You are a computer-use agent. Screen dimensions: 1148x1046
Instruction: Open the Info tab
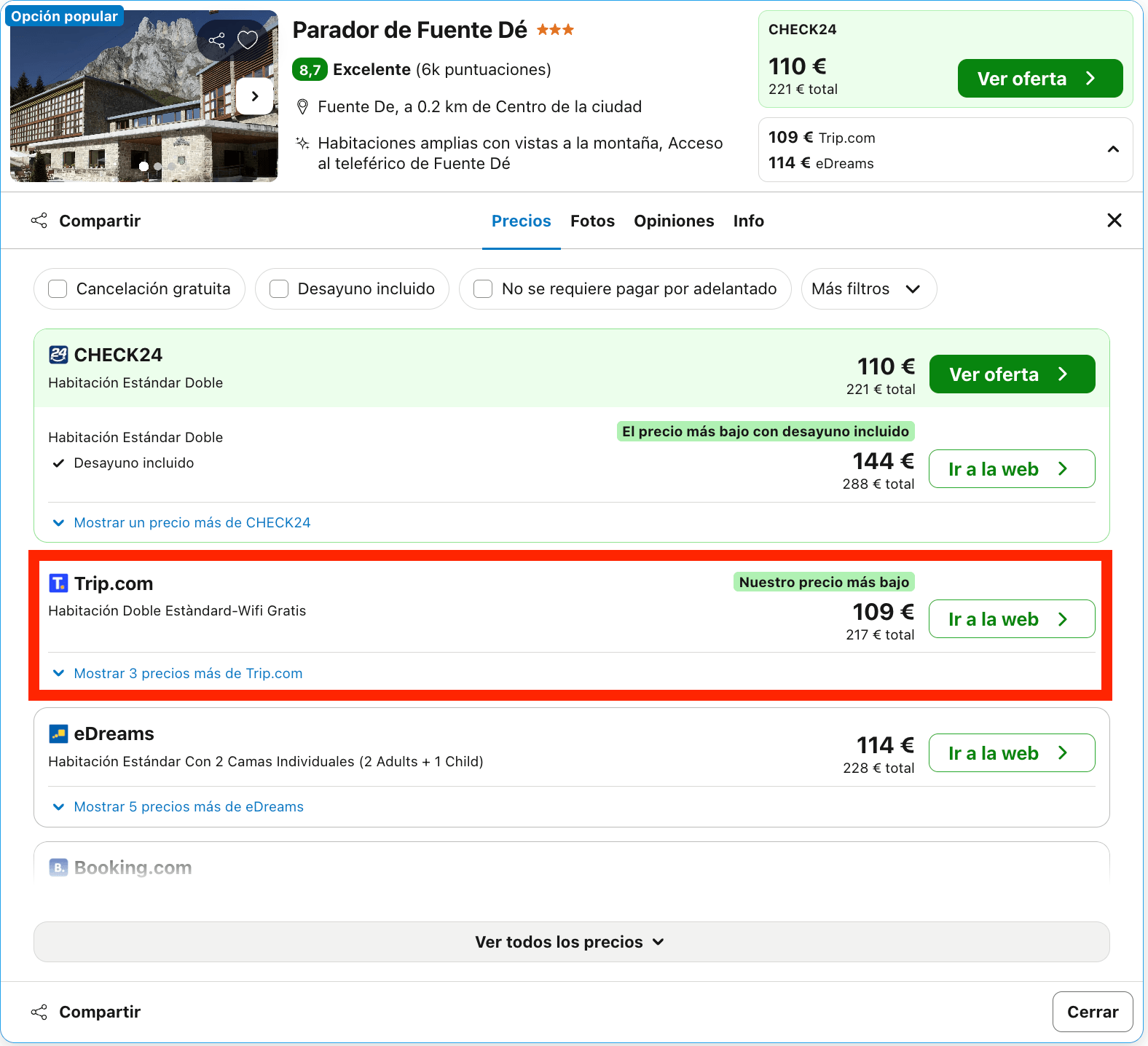click(x=749, y=221)
